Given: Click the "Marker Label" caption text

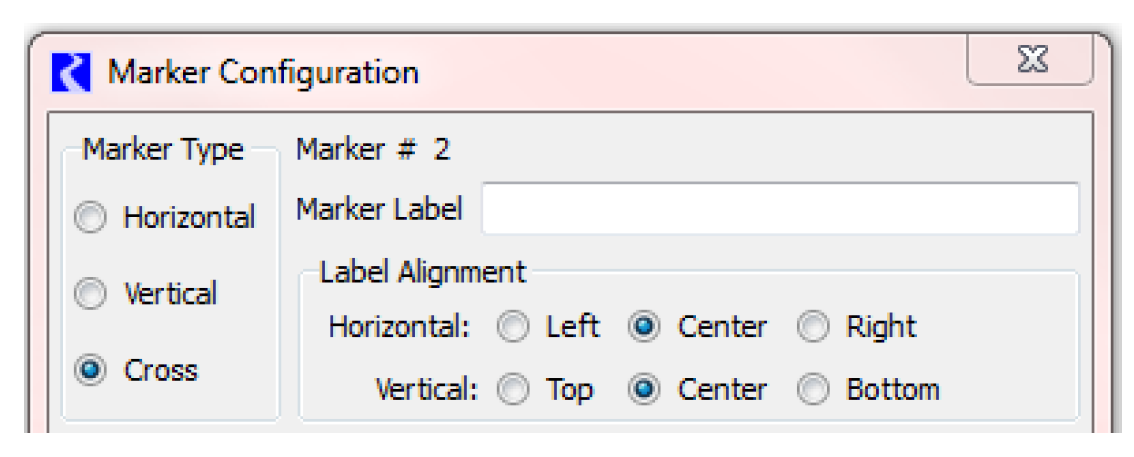Looking at the screenshot, I should coord(379,209).
